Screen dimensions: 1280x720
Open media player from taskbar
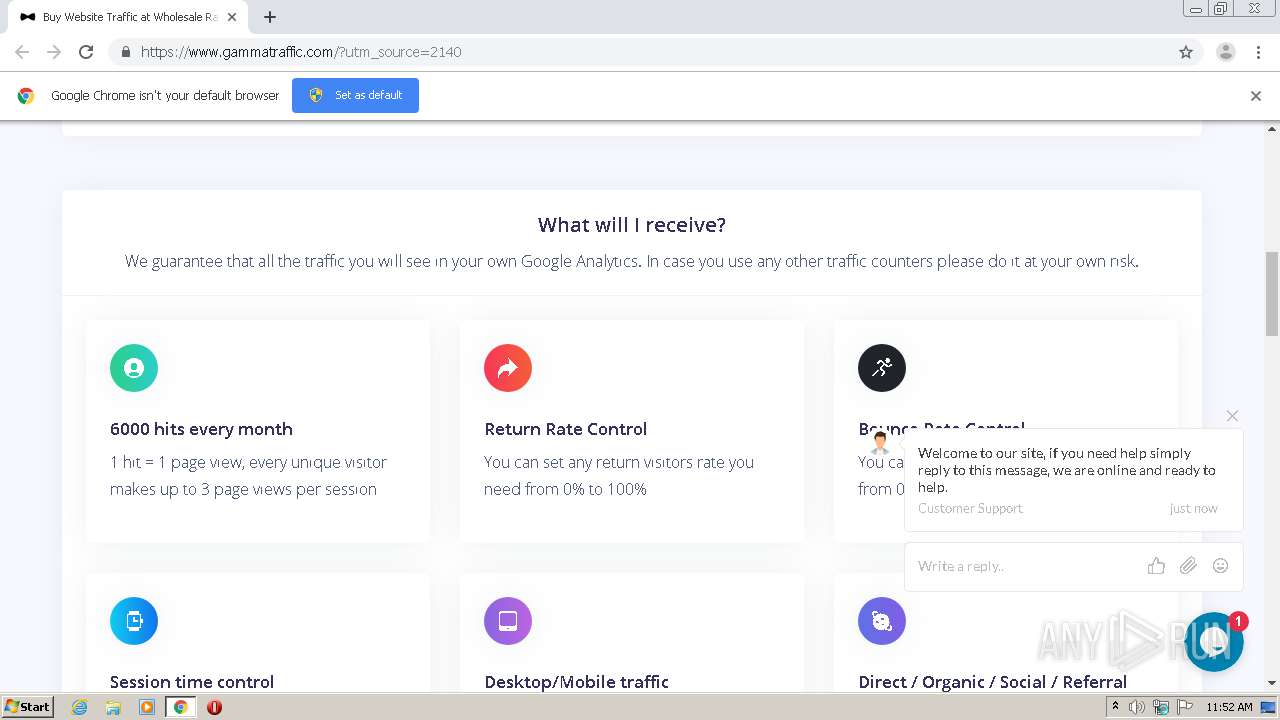click(x=147, y=707)
